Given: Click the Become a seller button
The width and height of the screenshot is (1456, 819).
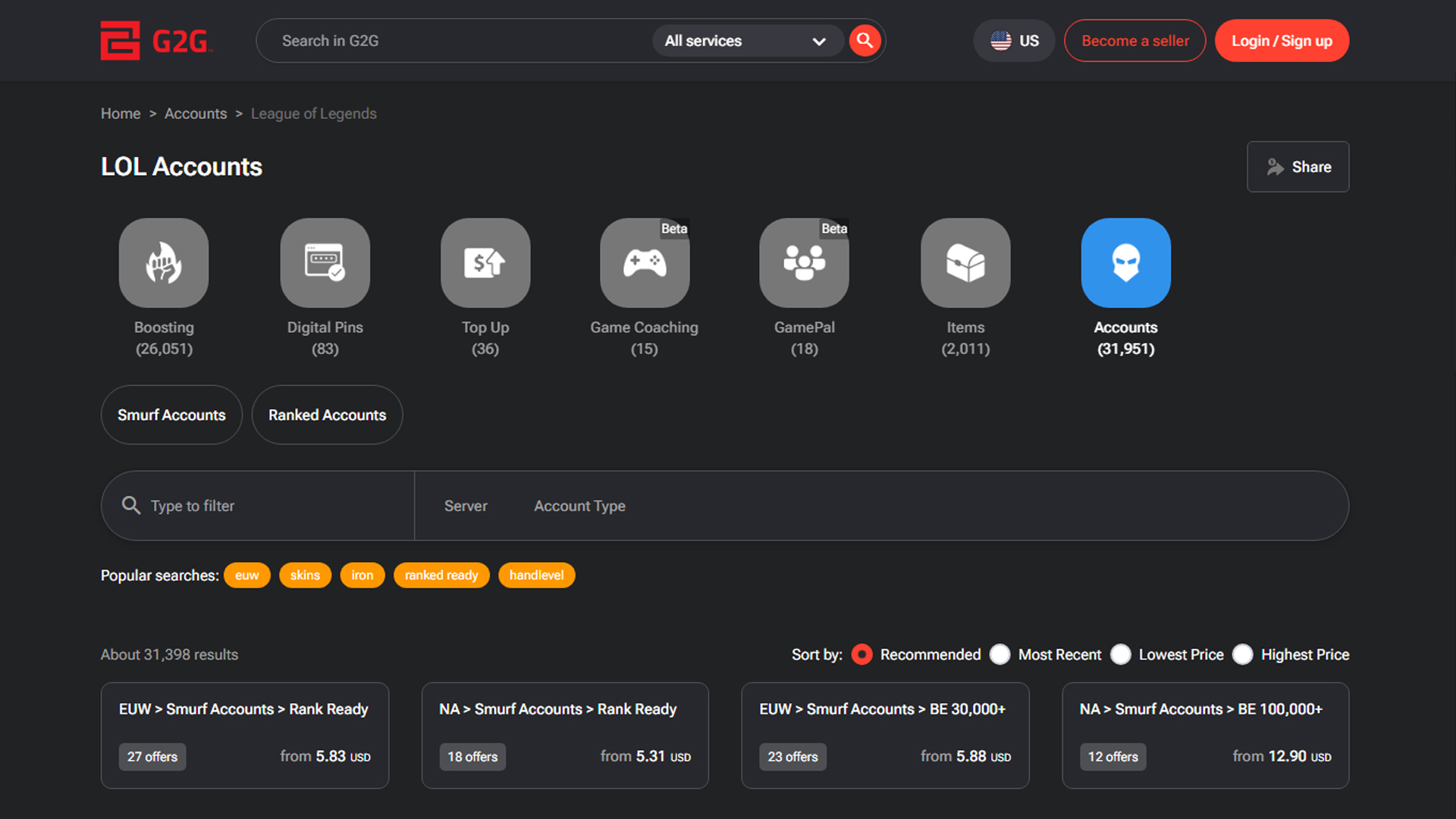Looking at the screenshot, I should tap(1134, 41).
